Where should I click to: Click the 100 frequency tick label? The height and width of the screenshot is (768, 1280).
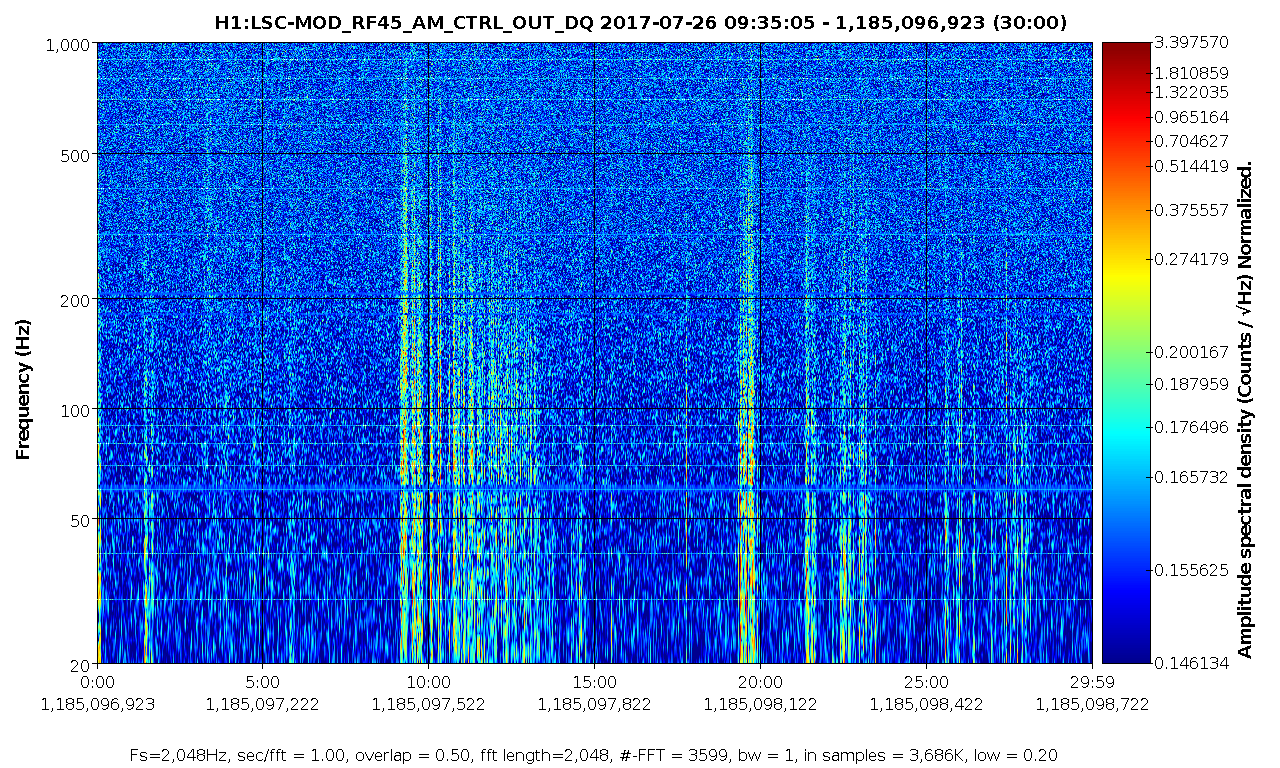[x=75, y=410]
